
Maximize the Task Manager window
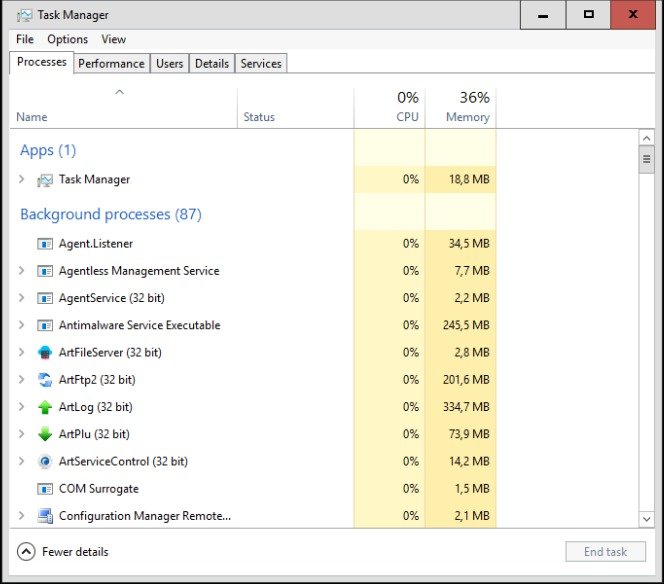coord(588,15)
